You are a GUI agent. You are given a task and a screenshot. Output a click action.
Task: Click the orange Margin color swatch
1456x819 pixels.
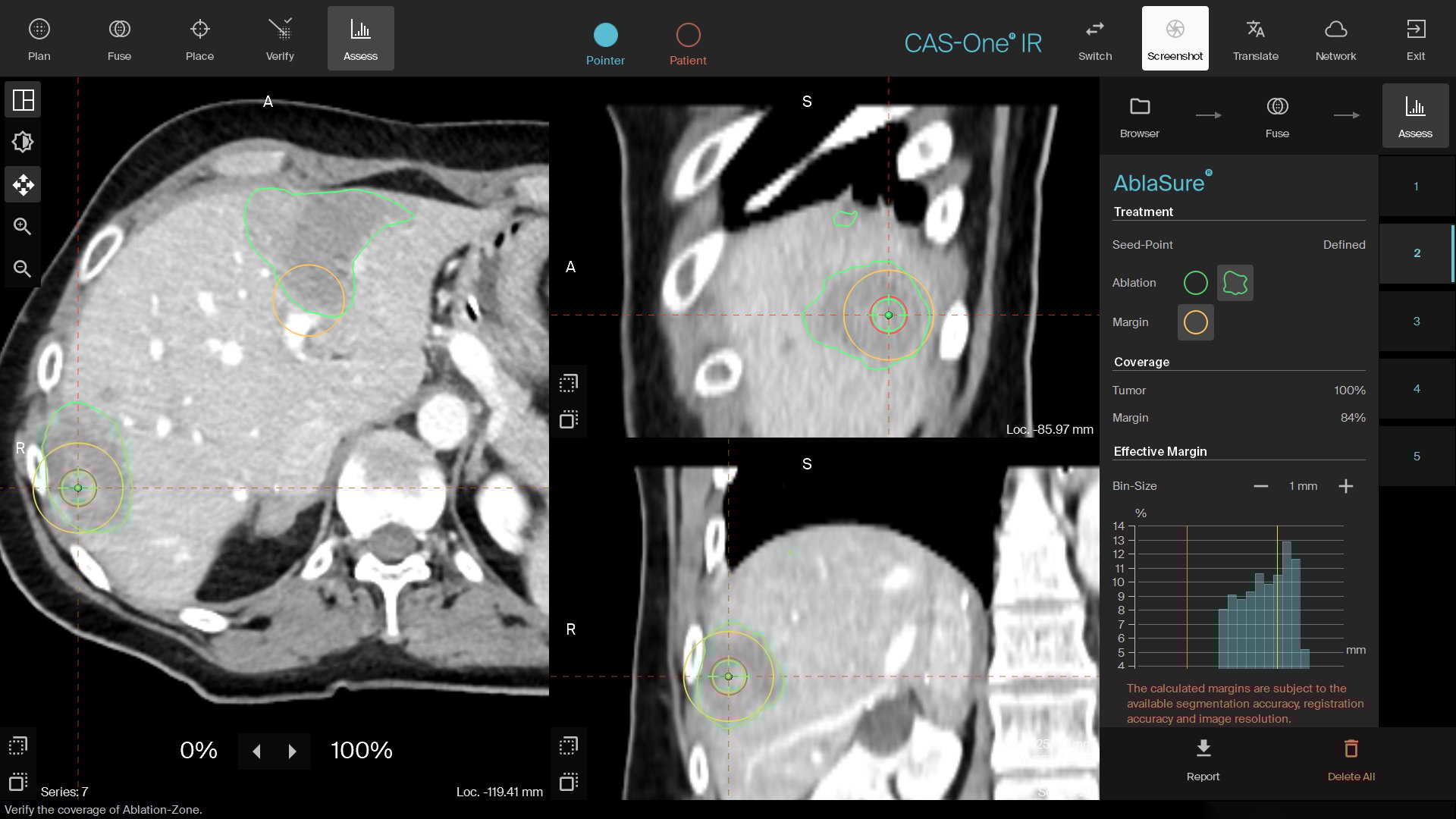(1195, 322)
